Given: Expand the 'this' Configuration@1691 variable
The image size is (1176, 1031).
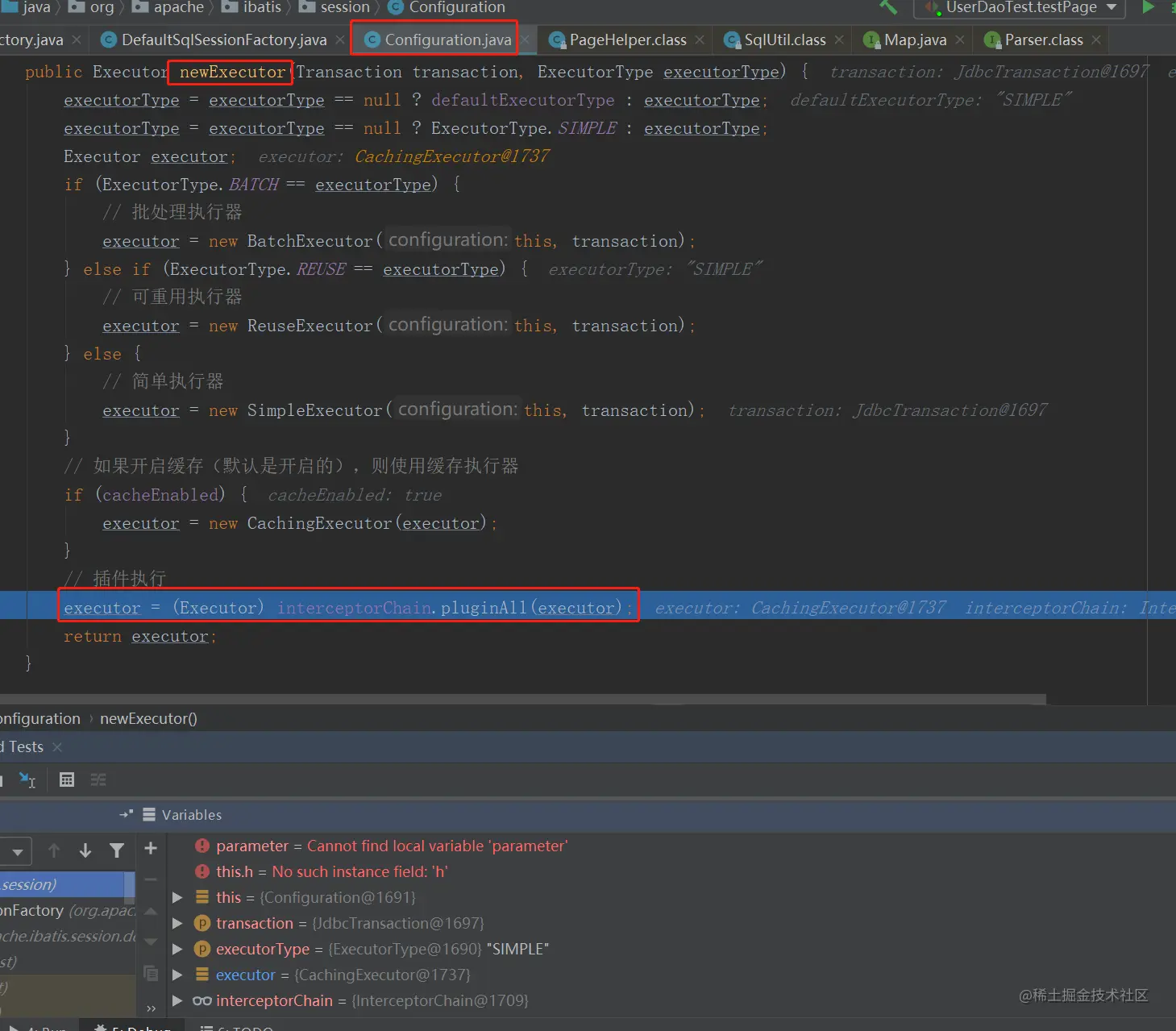Looking at the screenshot, I should coord(177,897).
